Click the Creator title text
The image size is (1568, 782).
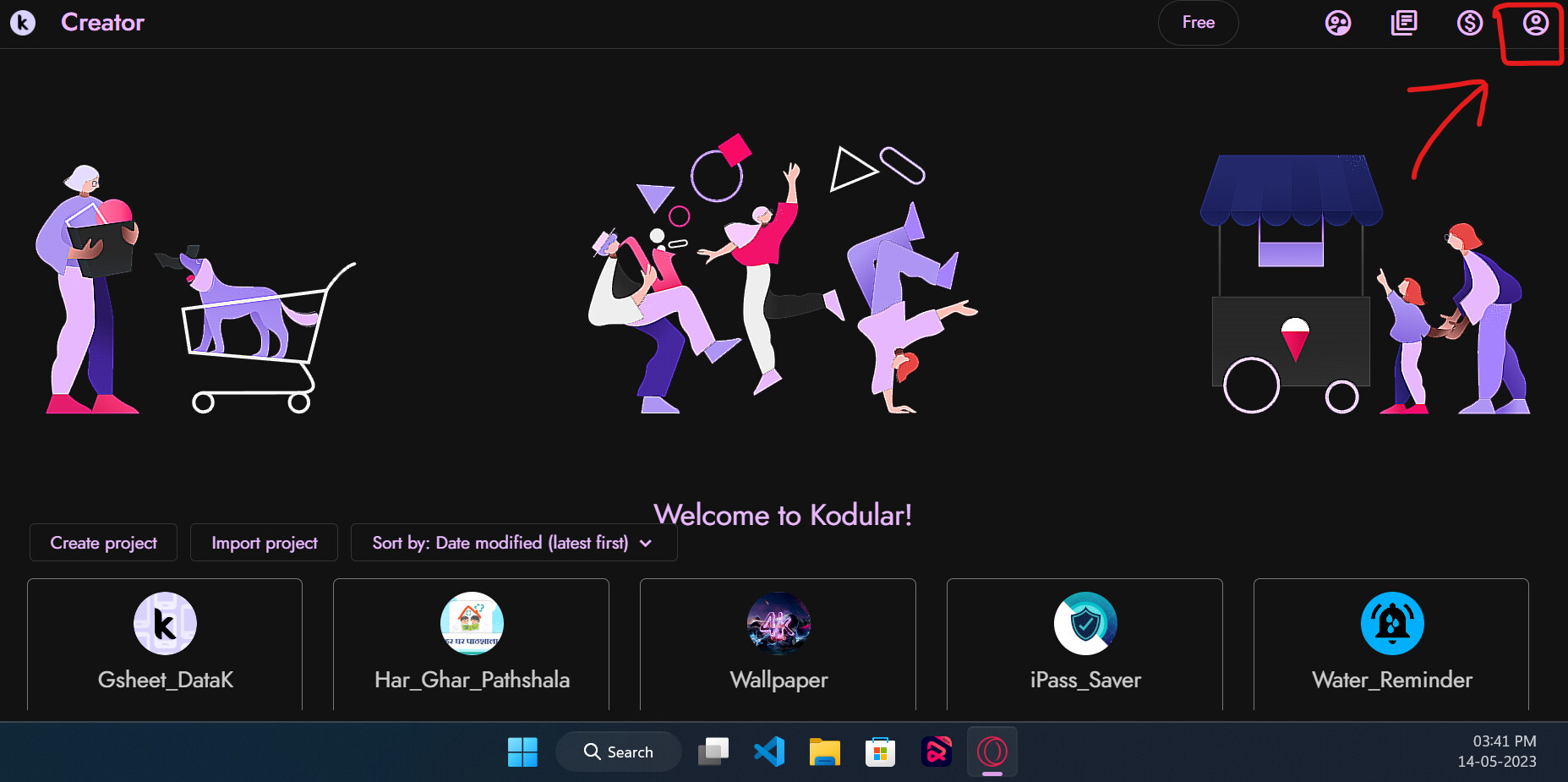click(102, 23)
